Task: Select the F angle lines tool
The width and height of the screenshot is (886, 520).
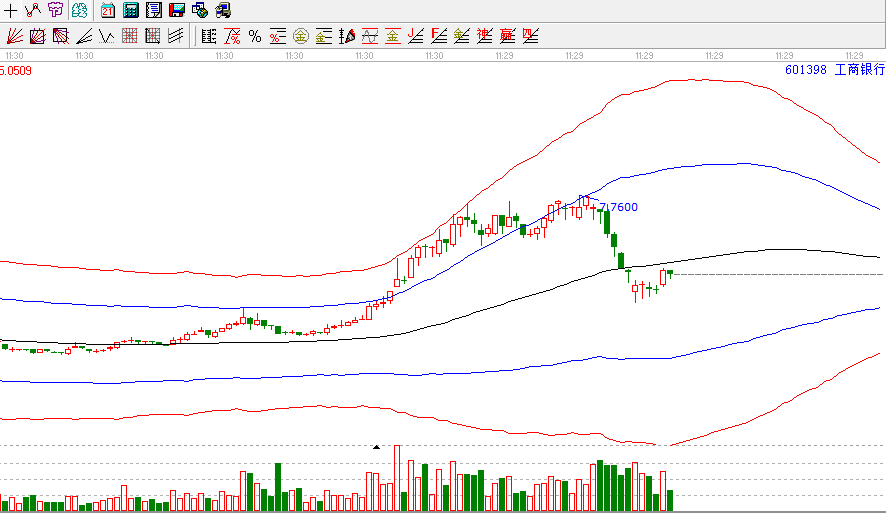Action: [x=438, y=36]
